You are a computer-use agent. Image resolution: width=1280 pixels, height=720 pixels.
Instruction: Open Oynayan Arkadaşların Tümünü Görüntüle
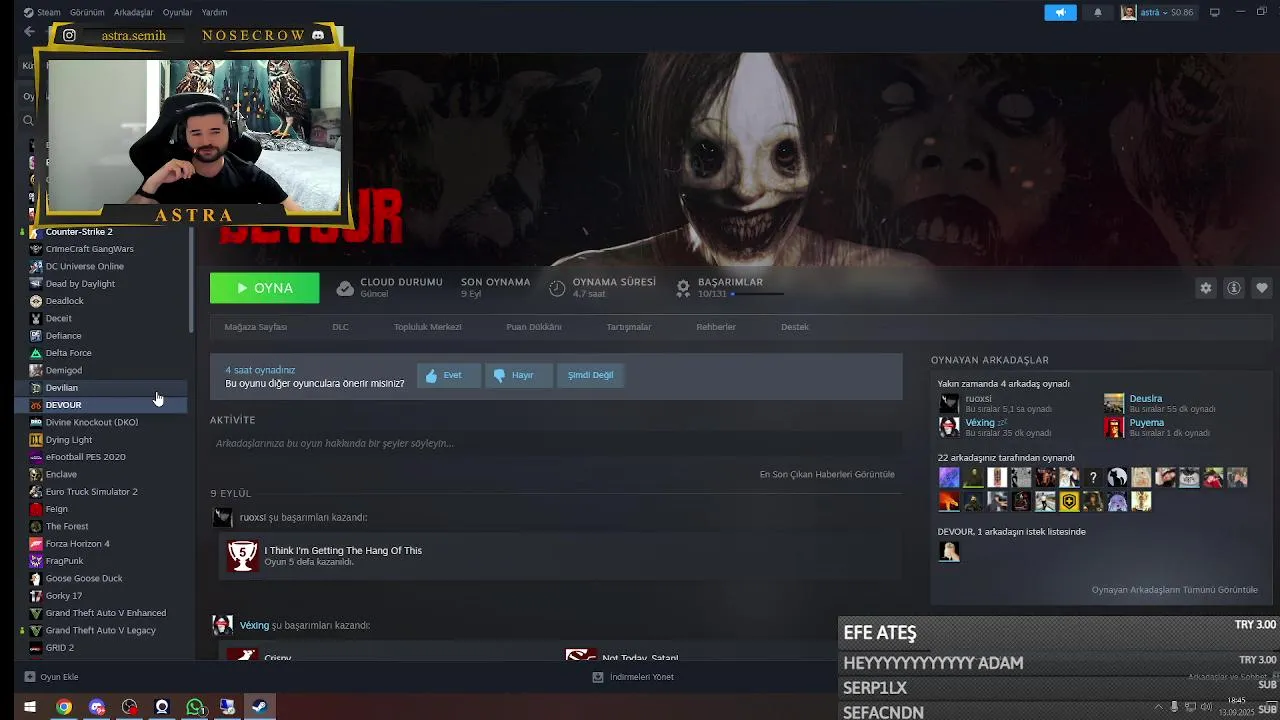(x=1174, y=590)
